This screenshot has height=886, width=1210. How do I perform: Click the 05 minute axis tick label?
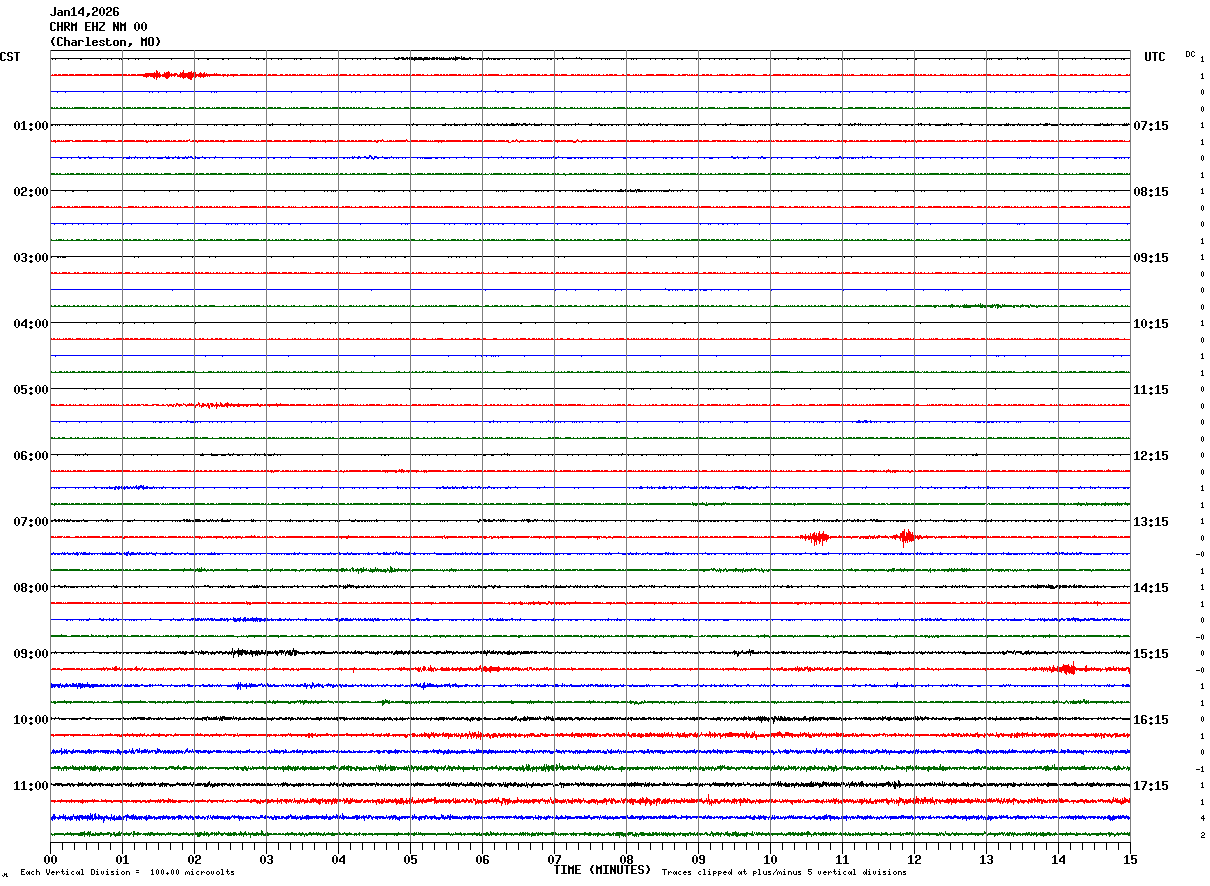pos(410,859)
